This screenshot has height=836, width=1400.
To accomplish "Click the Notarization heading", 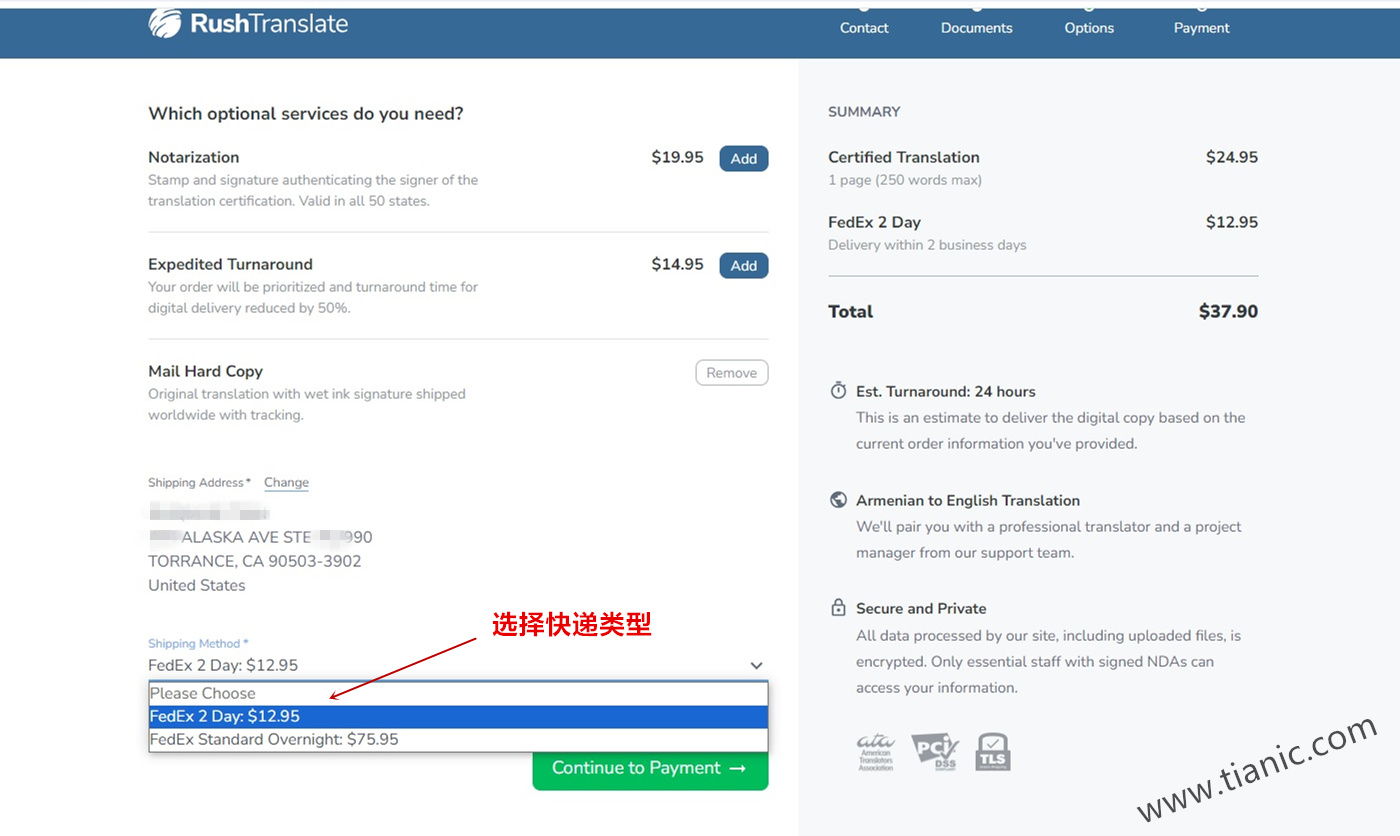I will (194, 157).
